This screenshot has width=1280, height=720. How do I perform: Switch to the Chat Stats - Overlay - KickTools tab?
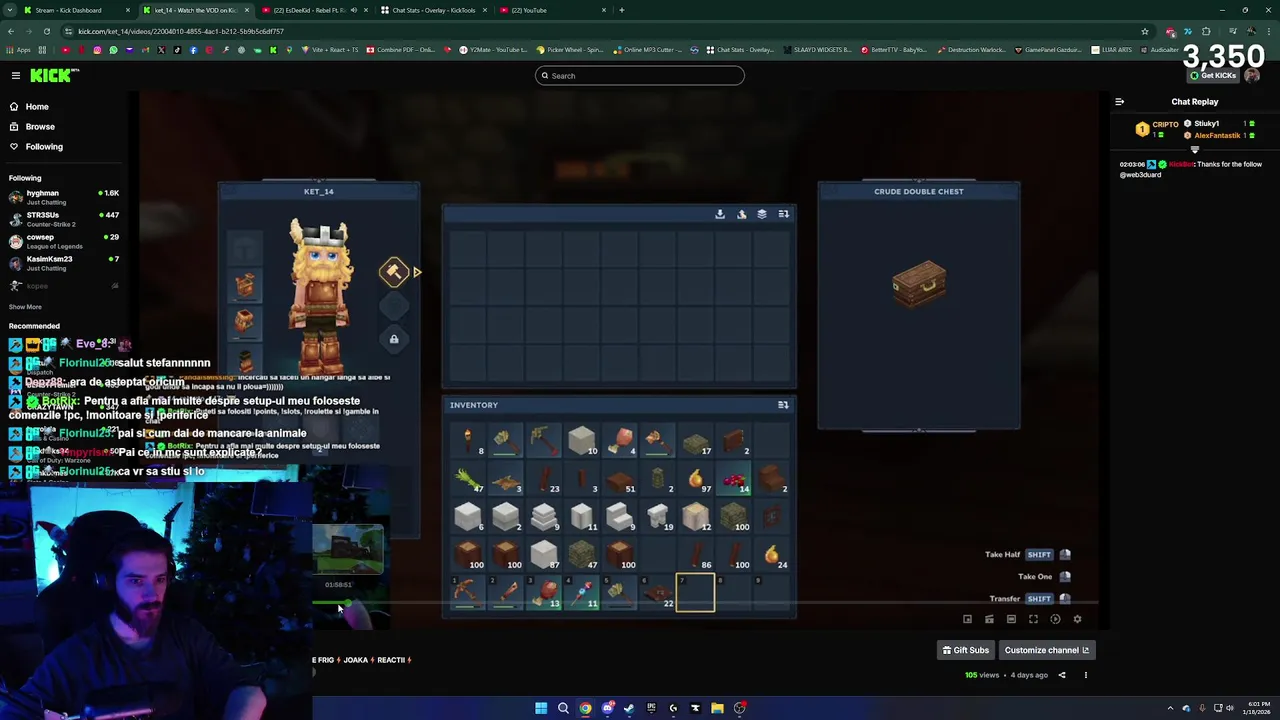pos(433,10)
